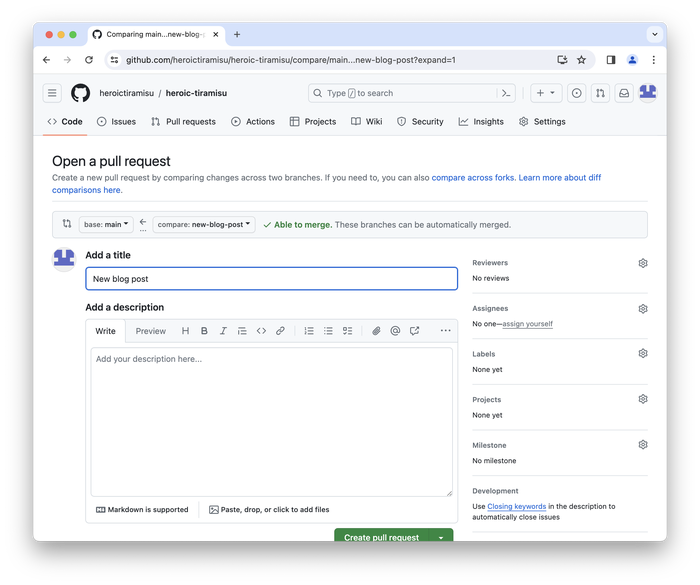This screenshot has height=585, width=700.
Task: Open the user avatar menu in header
Action: pyautogui.click(x=648, y=92)
